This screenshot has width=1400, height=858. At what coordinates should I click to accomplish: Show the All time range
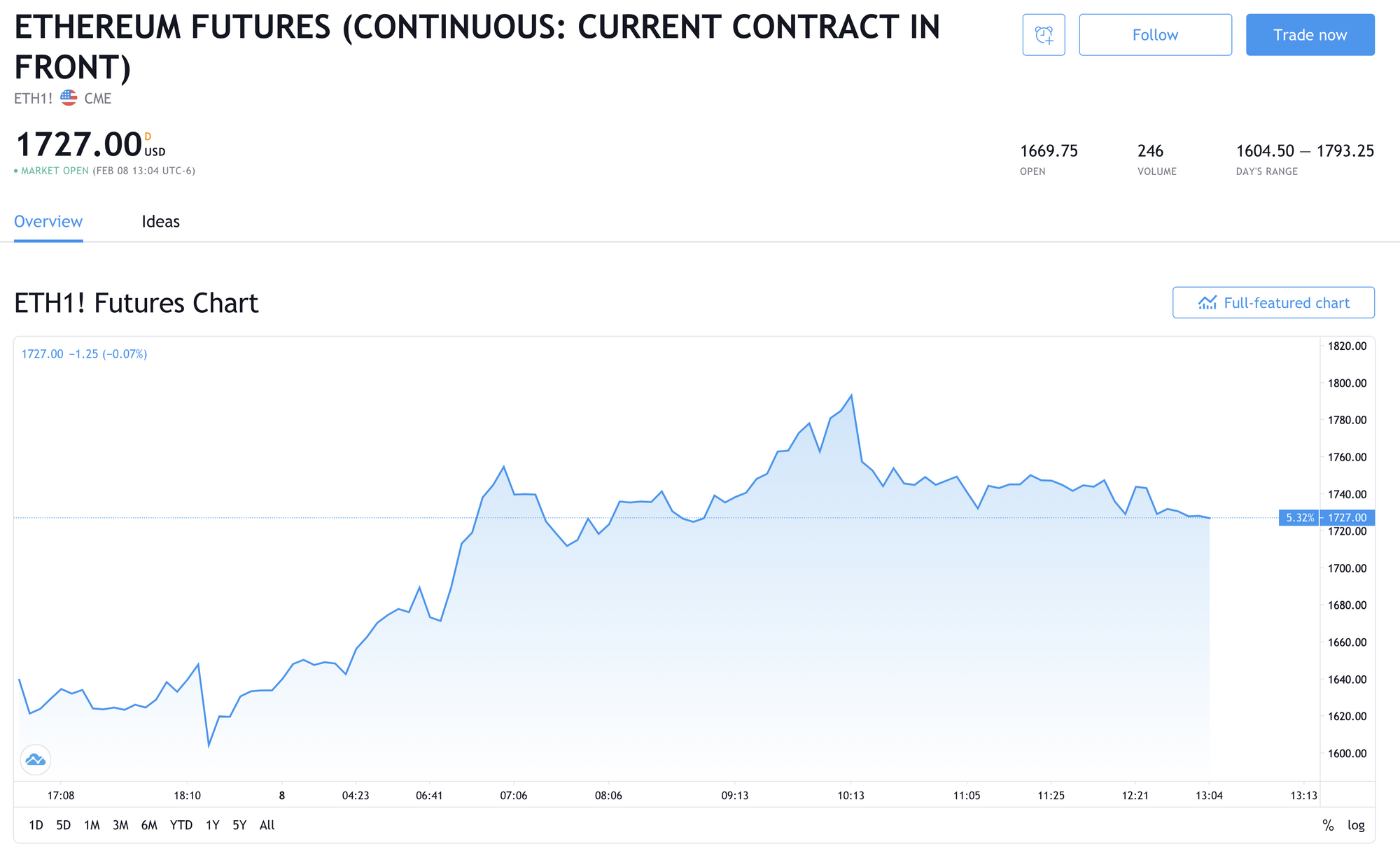(x=267, y=825)
